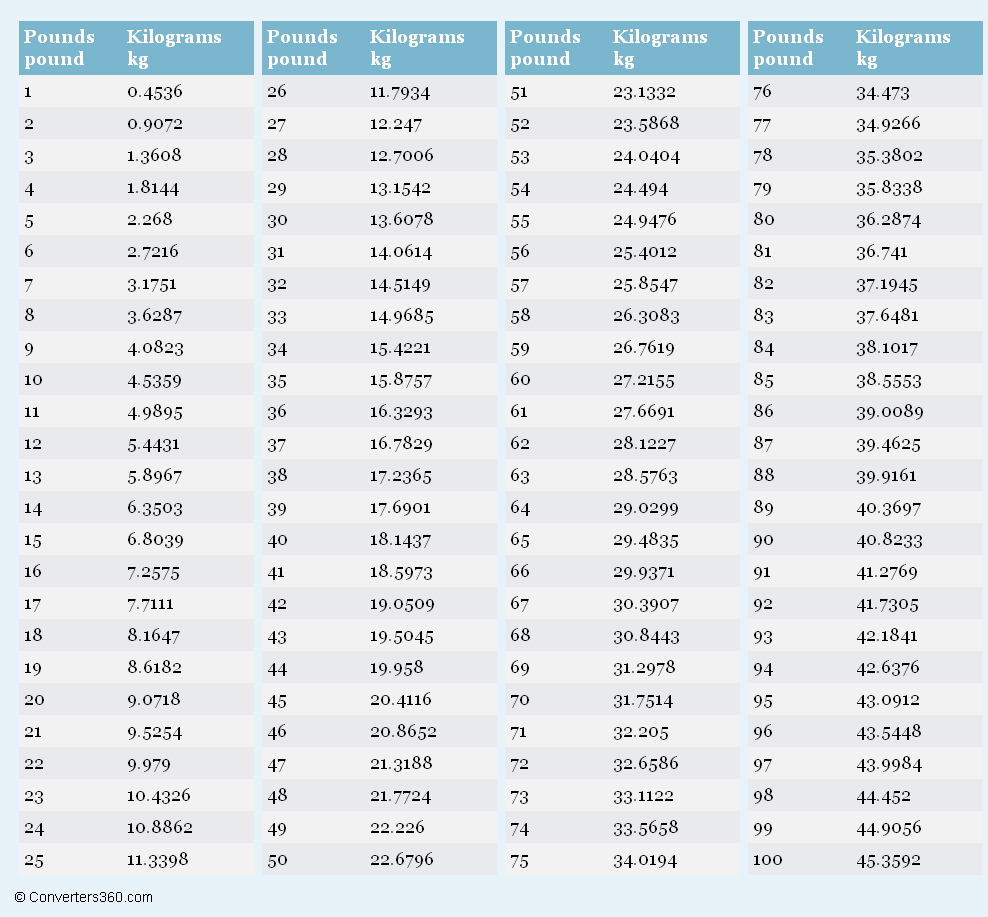Screen dimensions: 988x917
Task: Click the fourth table's Kilograms header
Action: [x=903, y=48]
